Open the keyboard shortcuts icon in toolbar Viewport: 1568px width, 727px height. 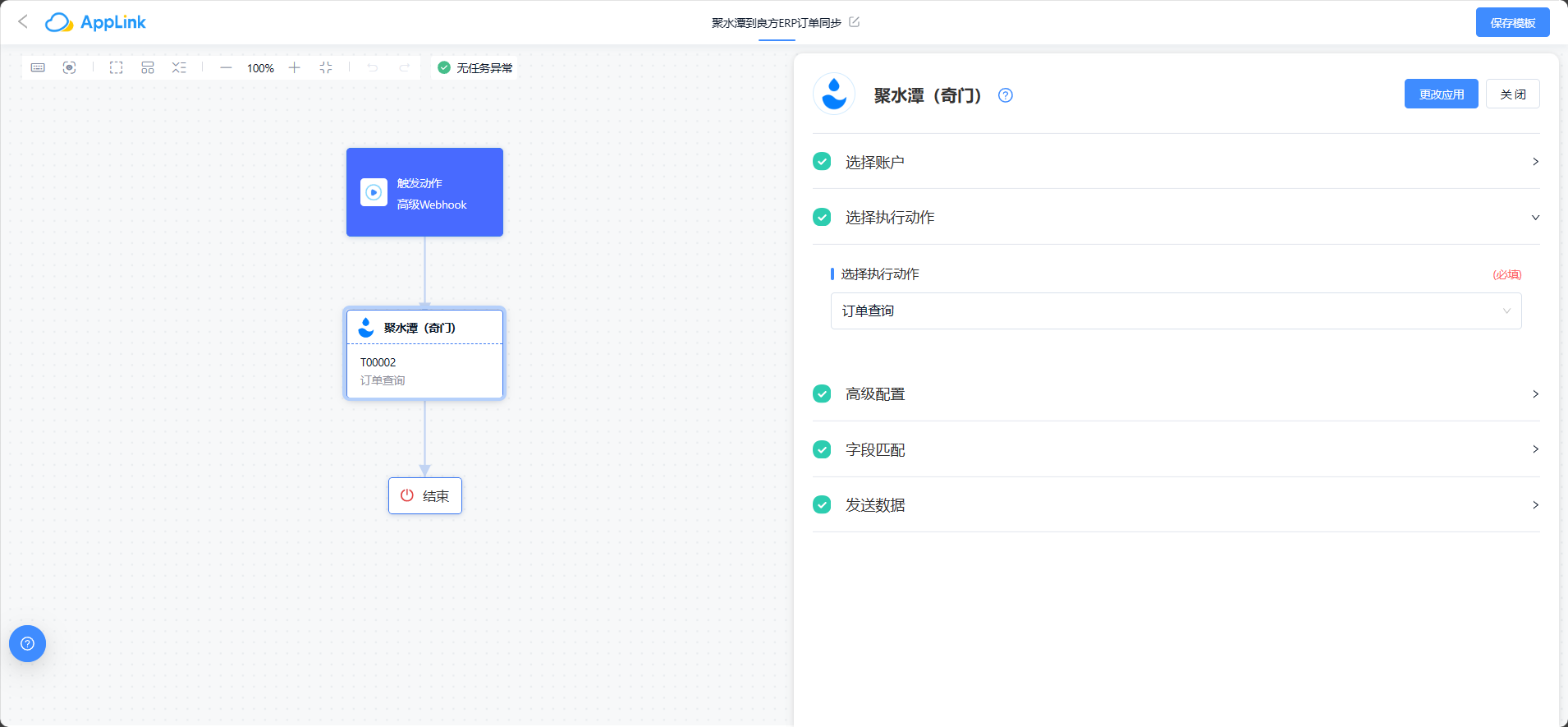[x=38, y=67]
